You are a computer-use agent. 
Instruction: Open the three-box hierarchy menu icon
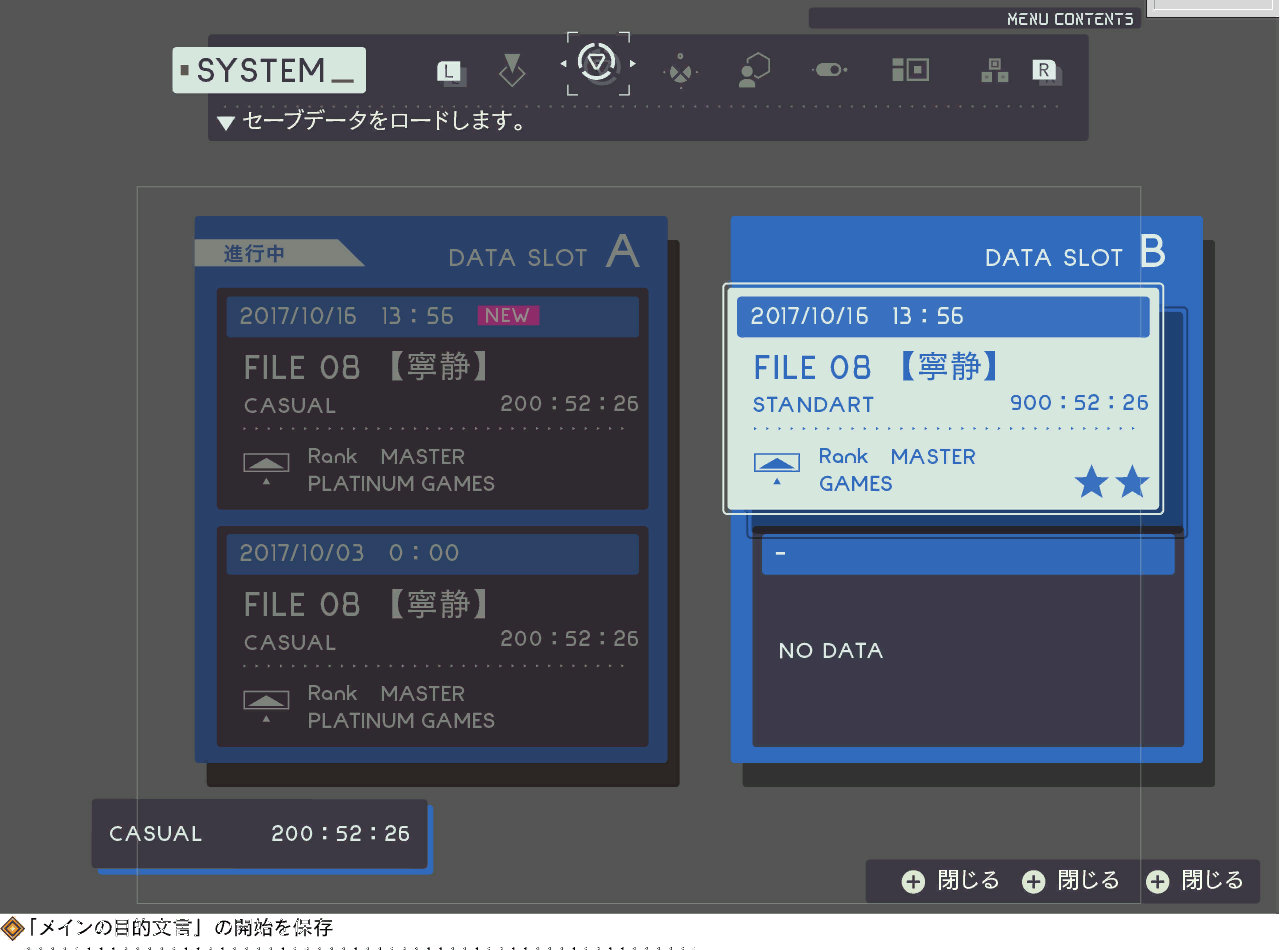click(x=994, y=70)
